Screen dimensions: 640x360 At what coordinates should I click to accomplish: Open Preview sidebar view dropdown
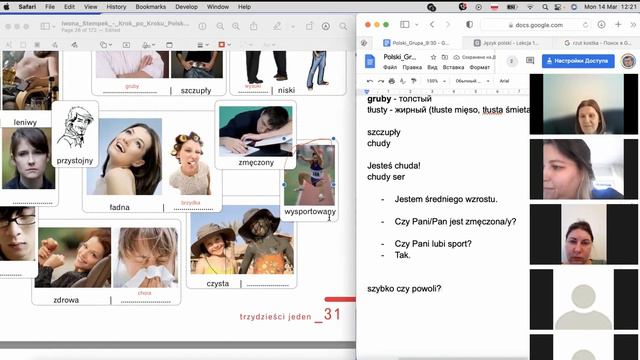[47, 26]
